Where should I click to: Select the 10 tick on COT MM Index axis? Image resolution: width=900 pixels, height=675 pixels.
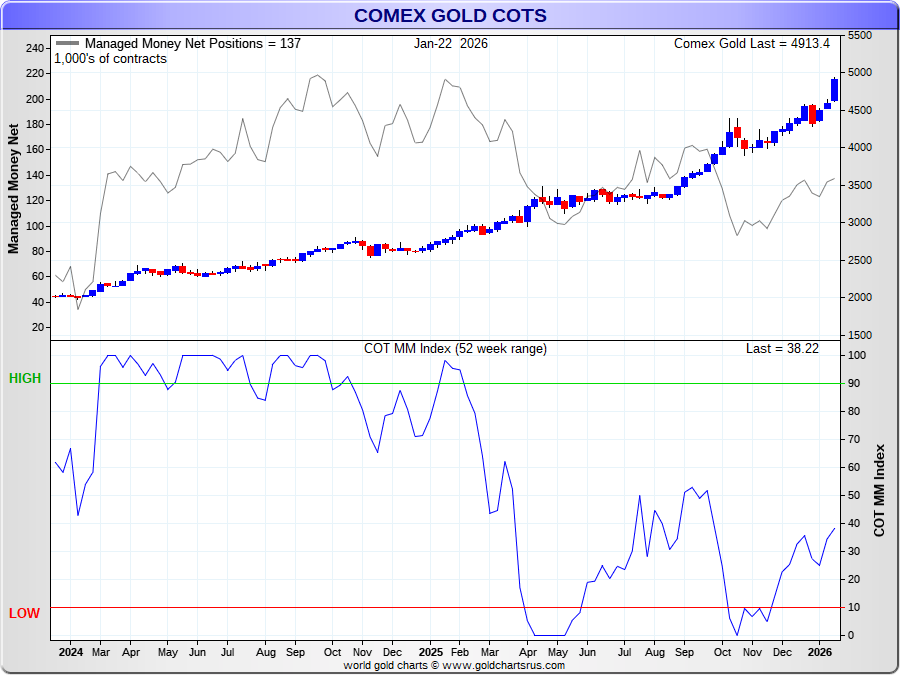pos(854,607)
